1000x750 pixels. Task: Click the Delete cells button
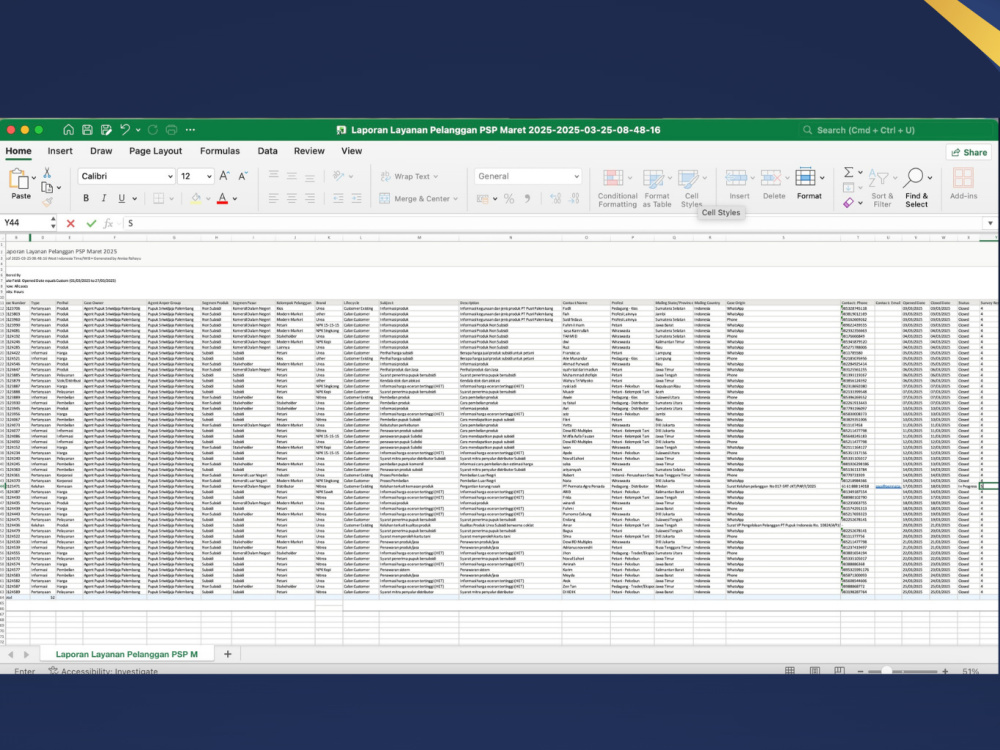point(774,185)
